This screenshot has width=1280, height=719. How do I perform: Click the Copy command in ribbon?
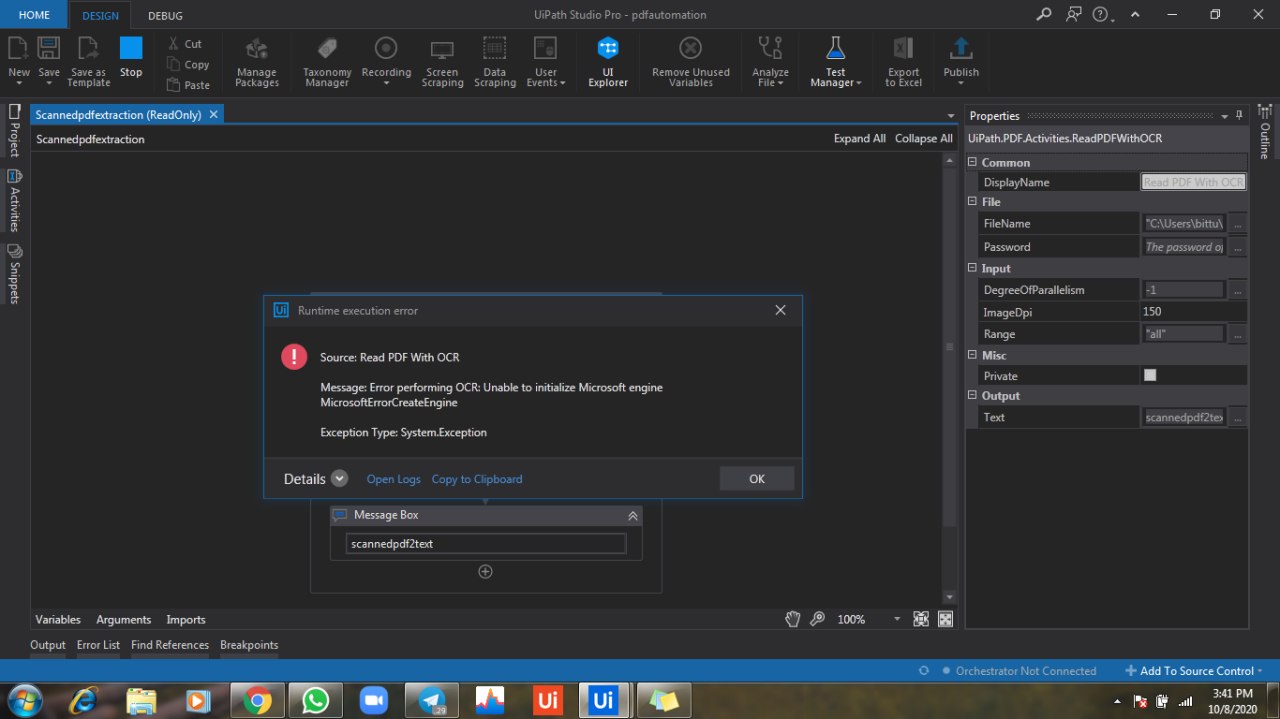(x=188, y=64)
